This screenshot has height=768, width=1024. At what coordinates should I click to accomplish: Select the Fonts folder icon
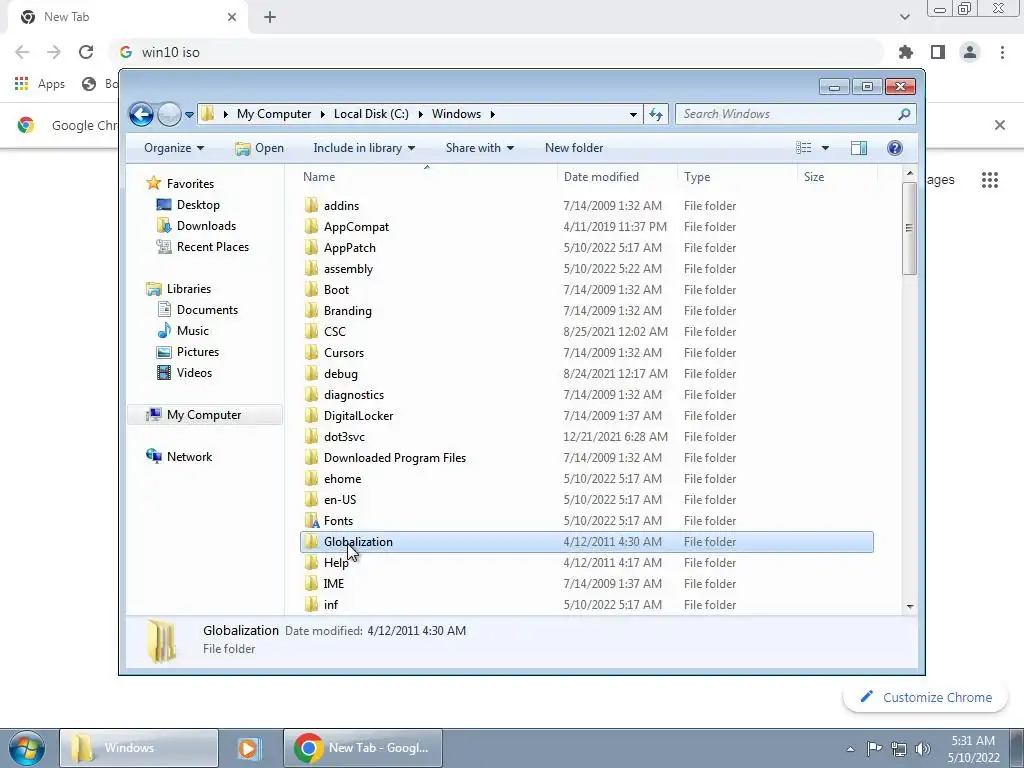[x=312, y=520]
